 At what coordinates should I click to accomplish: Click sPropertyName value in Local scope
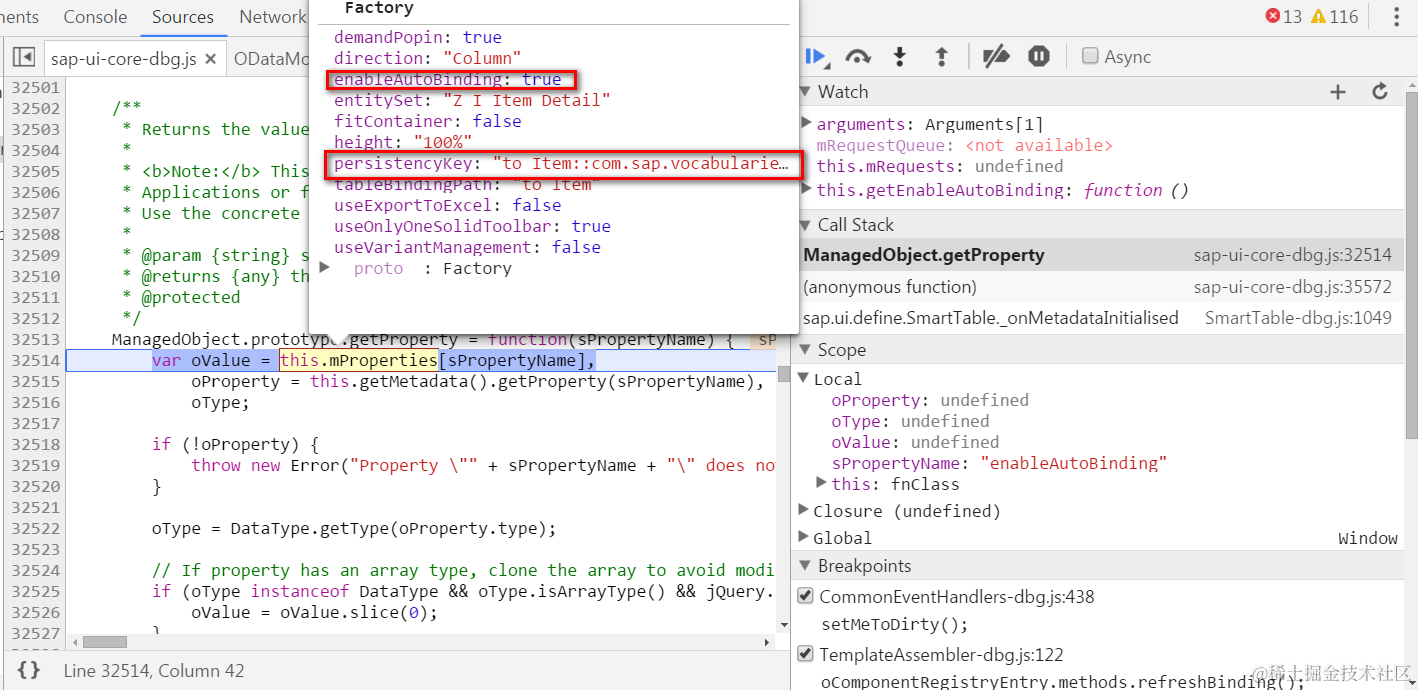[x=1074, y=463]
